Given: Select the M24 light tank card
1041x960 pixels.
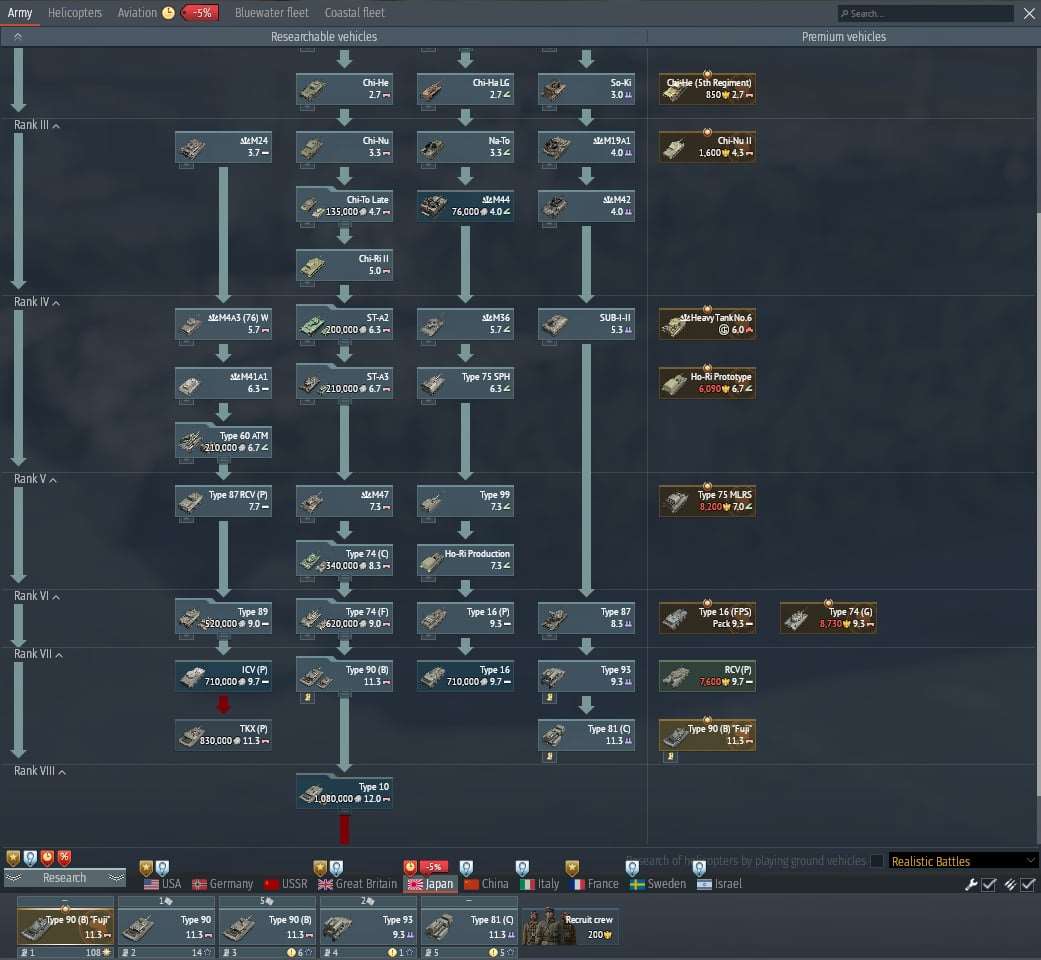Looking at the screenshot, I should point(224,147).
